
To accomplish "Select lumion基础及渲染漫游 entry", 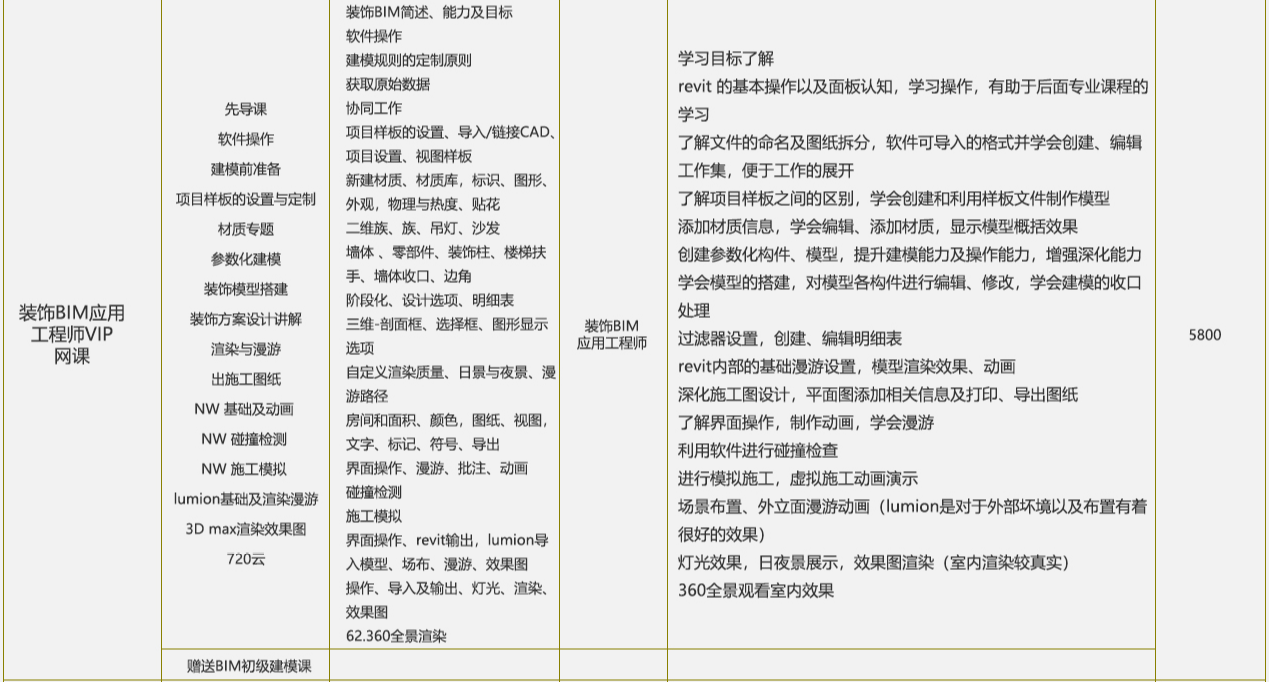I will pos(245,499).
